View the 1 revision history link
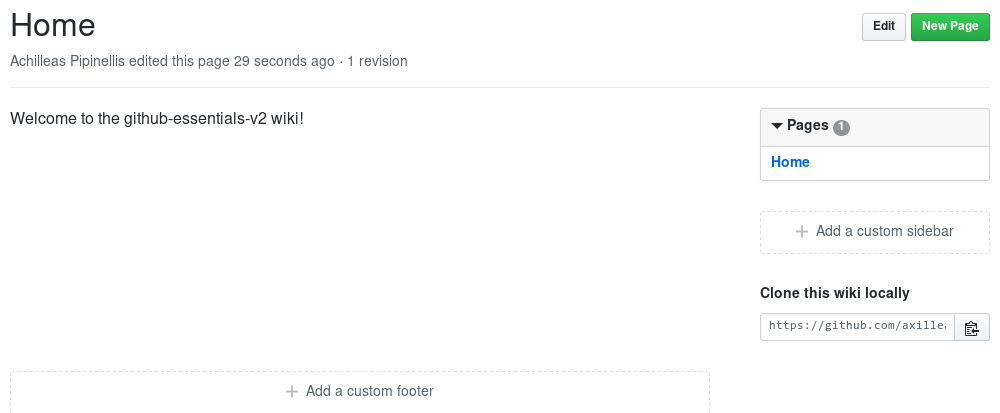1000x413 pixels. click(x=377, y=61)
